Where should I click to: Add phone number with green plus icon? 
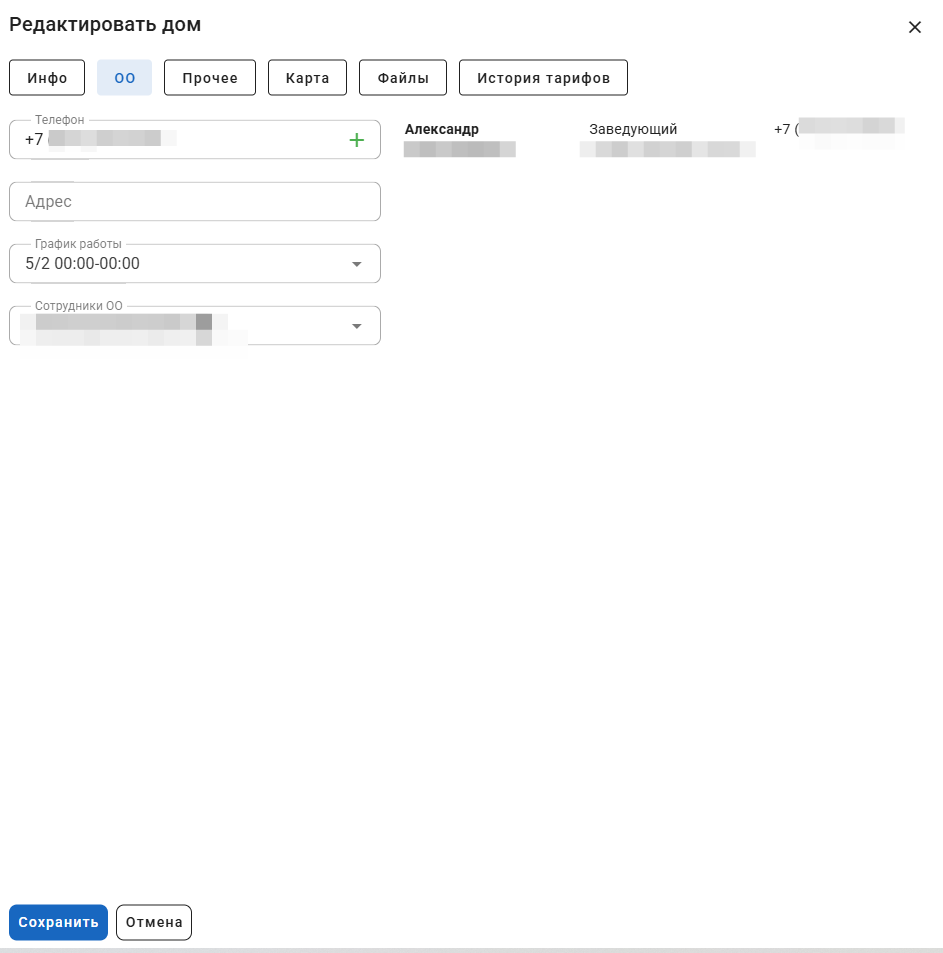(357, 140)
